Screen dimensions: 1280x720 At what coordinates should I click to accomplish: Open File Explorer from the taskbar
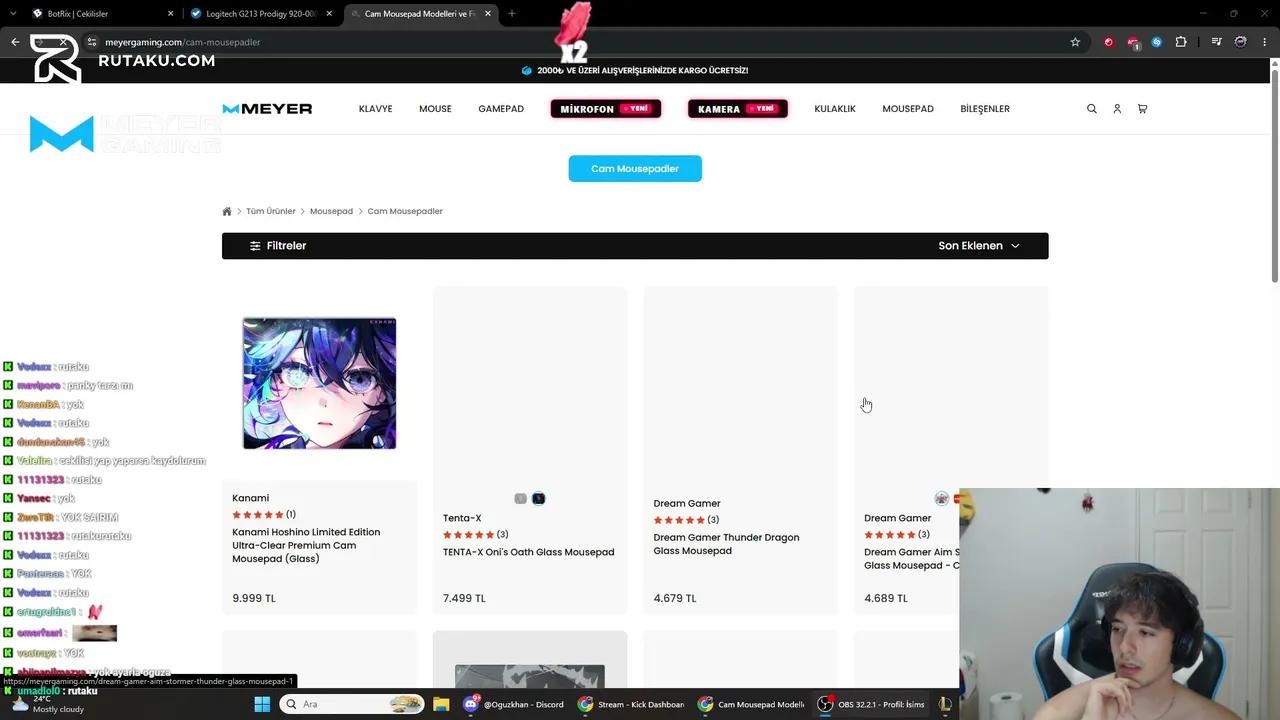(441, 704)
